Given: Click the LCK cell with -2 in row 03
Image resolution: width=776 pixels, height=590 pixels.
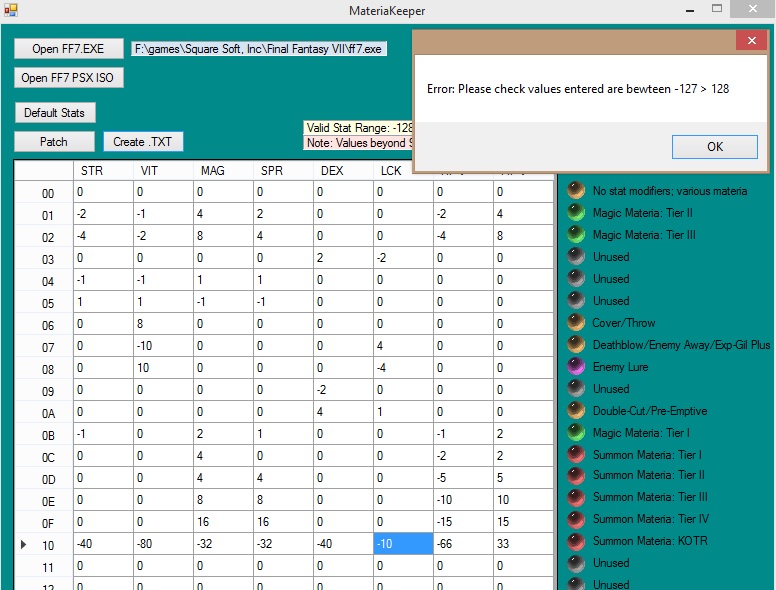Looking at the screenshot, I should [403, 257].
